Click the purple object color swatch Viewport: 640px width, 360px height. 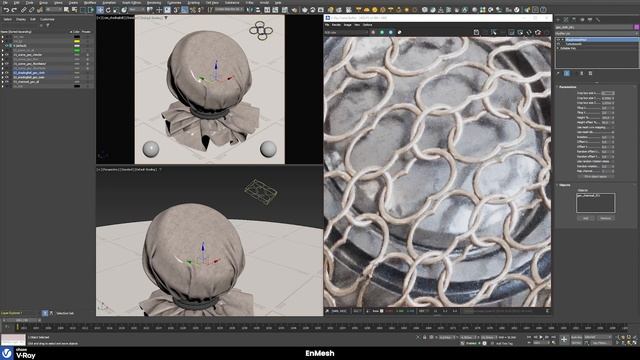pyautogui.click(x=636, y=27)
